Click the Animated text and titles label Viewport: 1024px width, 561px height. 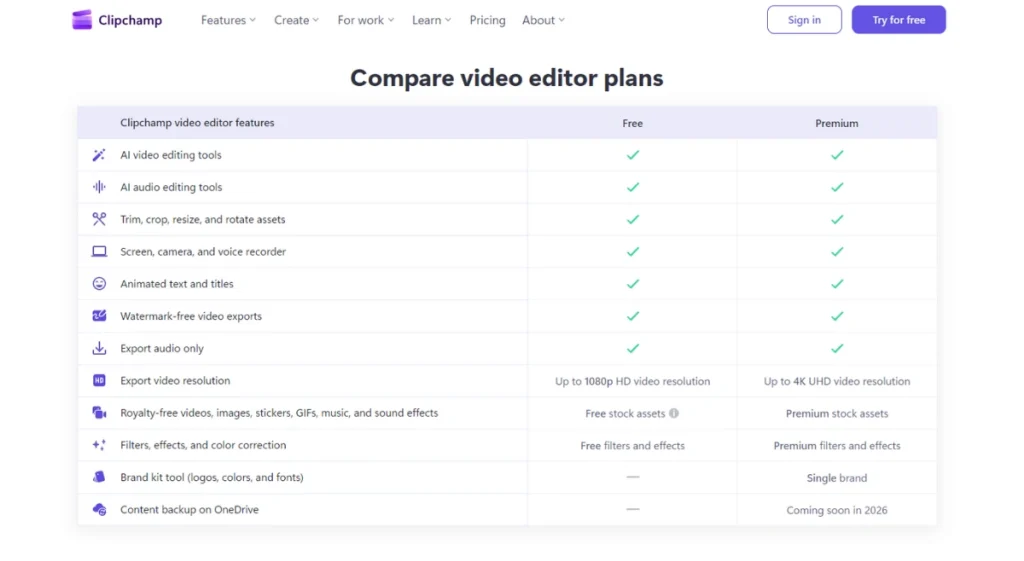pyautogui.click(x=176, y=283)
